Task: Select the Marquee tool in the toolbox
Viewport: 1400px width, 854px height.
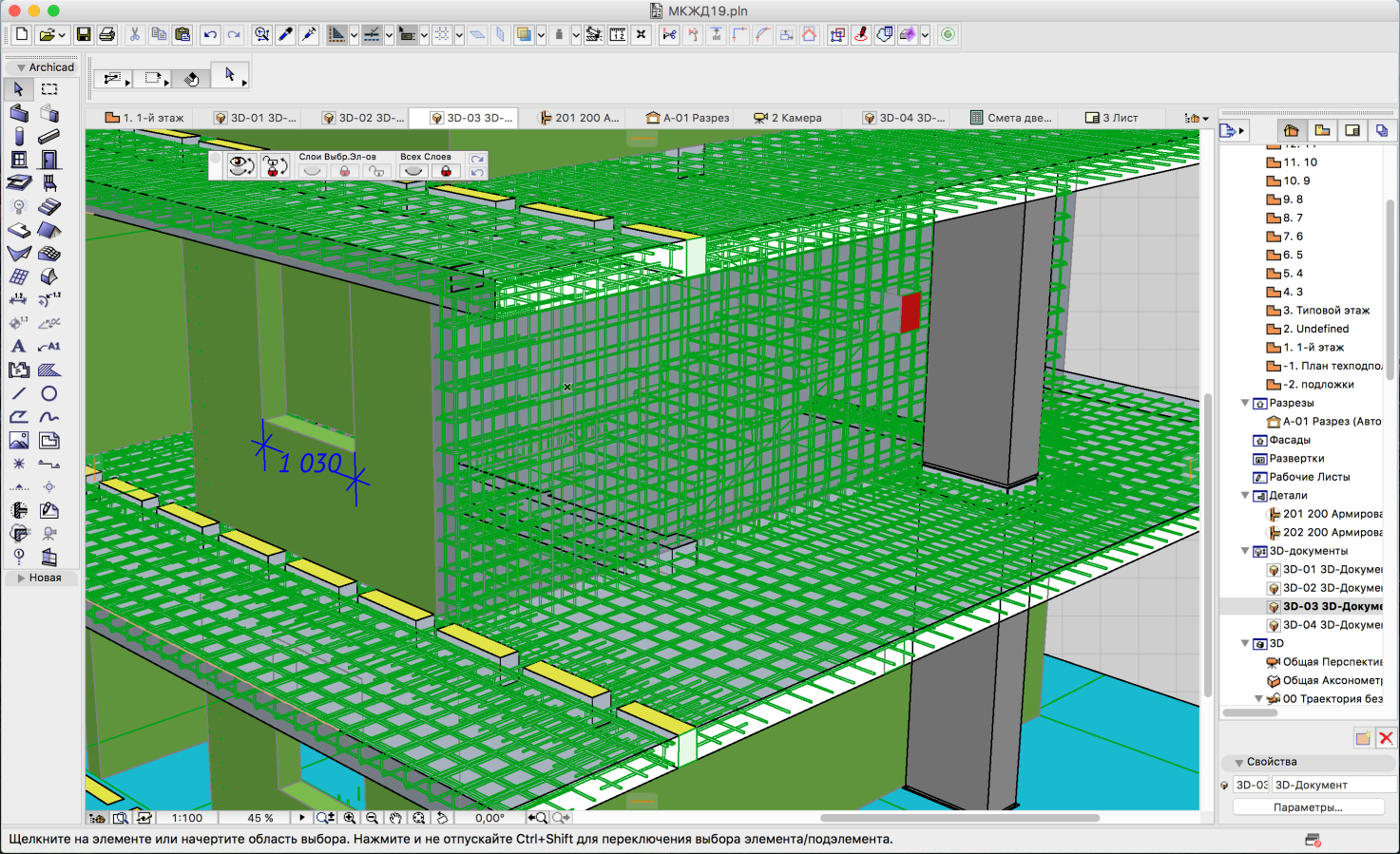Action: 49,89
